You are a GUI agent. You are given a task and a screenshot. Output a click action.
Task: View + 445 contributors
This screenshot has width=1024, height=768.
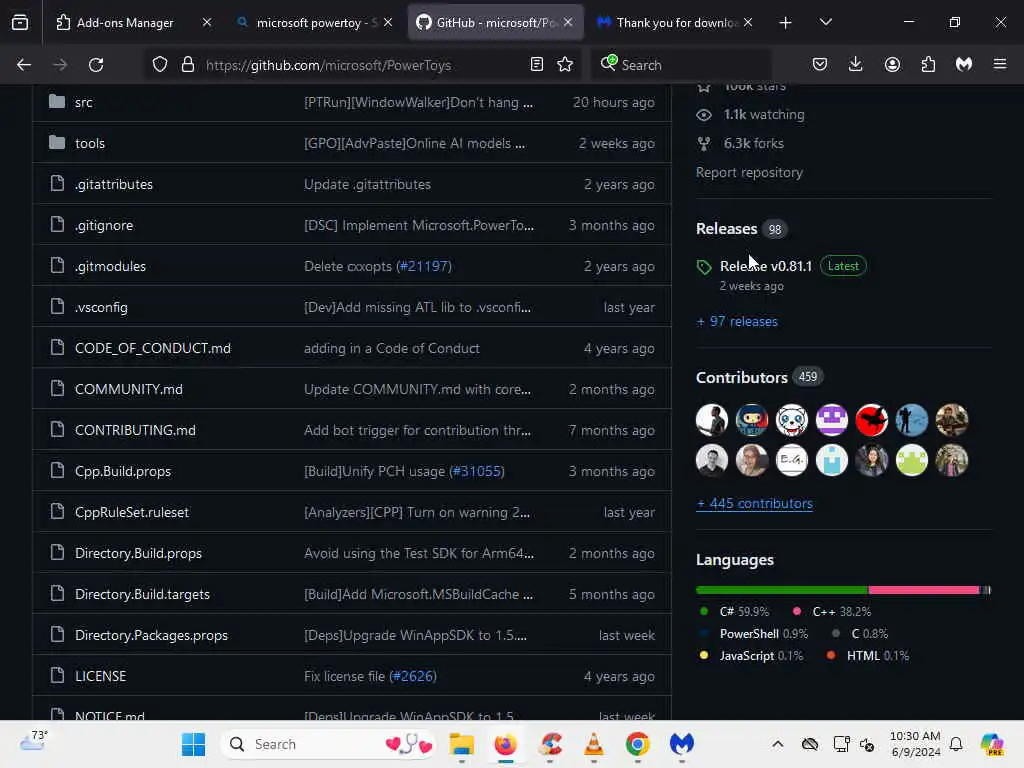tap(754, 504)
